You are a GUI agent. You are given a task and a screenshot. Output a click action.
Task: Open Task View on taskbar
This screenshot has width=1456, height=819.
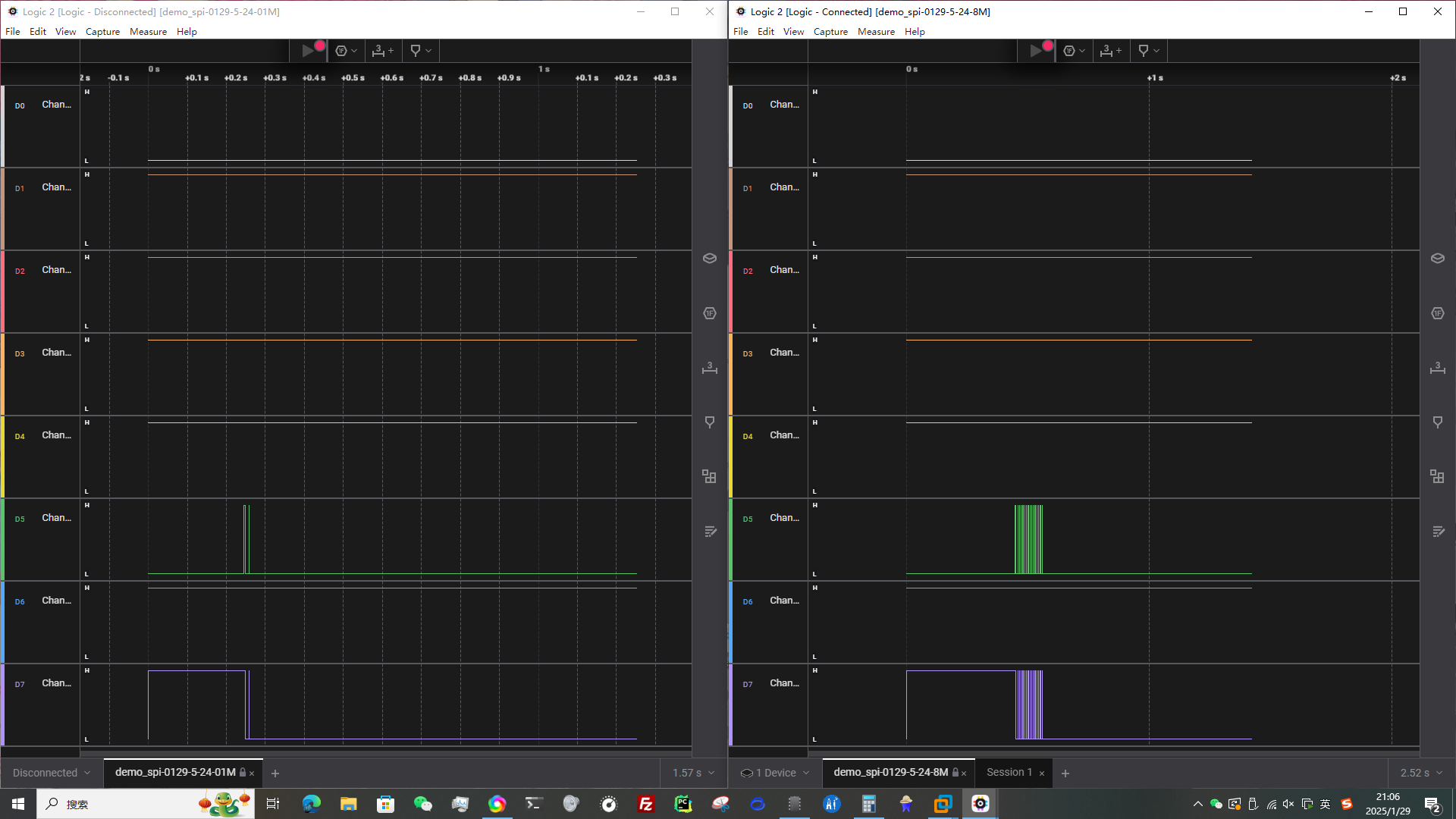[x=273, y=804]
